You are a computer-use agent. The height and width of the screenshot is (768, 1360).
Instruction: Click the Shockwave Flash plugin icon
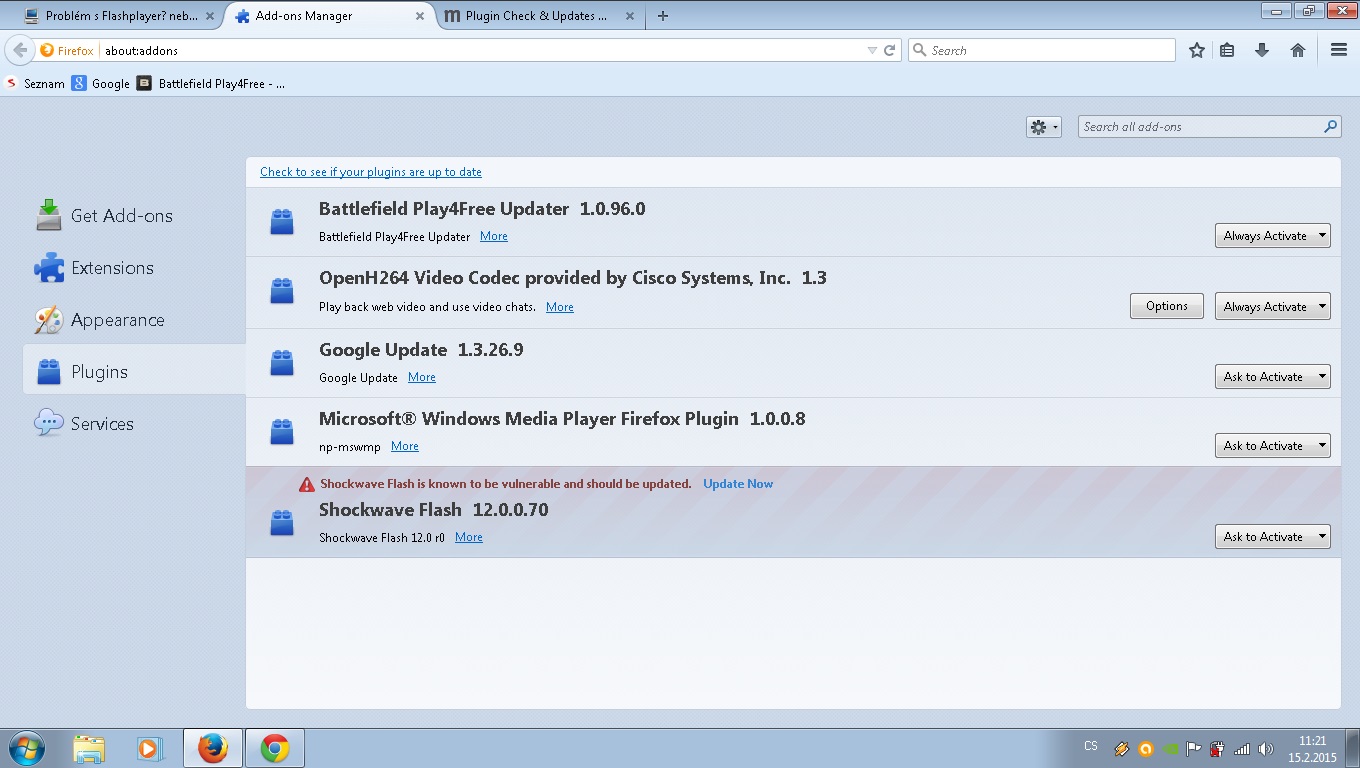(x=282, y=522)
